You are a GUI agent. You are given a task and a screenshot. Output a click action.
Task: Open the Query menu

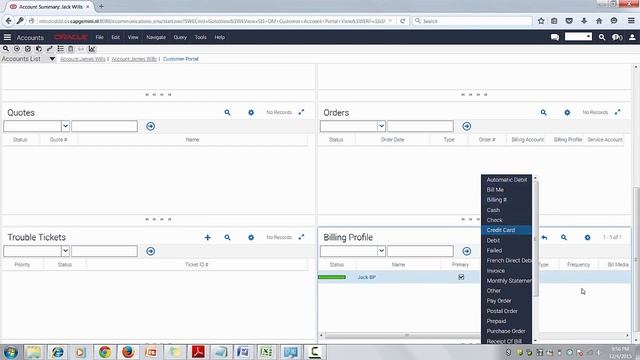point(180,37)
